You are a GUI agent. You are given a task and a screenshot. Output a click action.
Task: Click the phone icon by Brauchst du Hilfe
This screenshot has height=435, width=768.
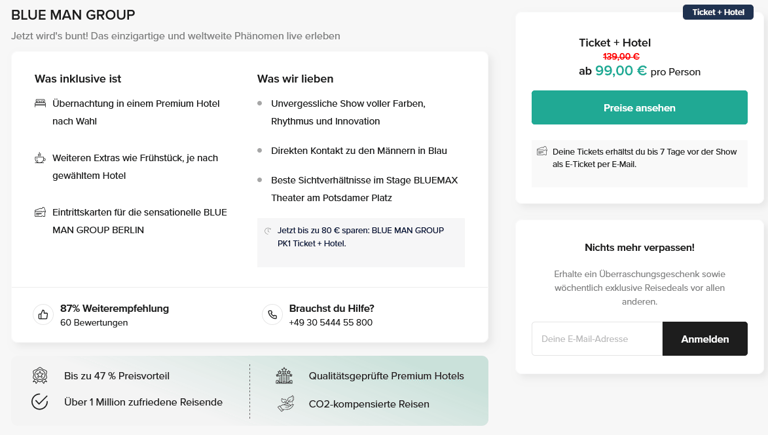(272, 314)
